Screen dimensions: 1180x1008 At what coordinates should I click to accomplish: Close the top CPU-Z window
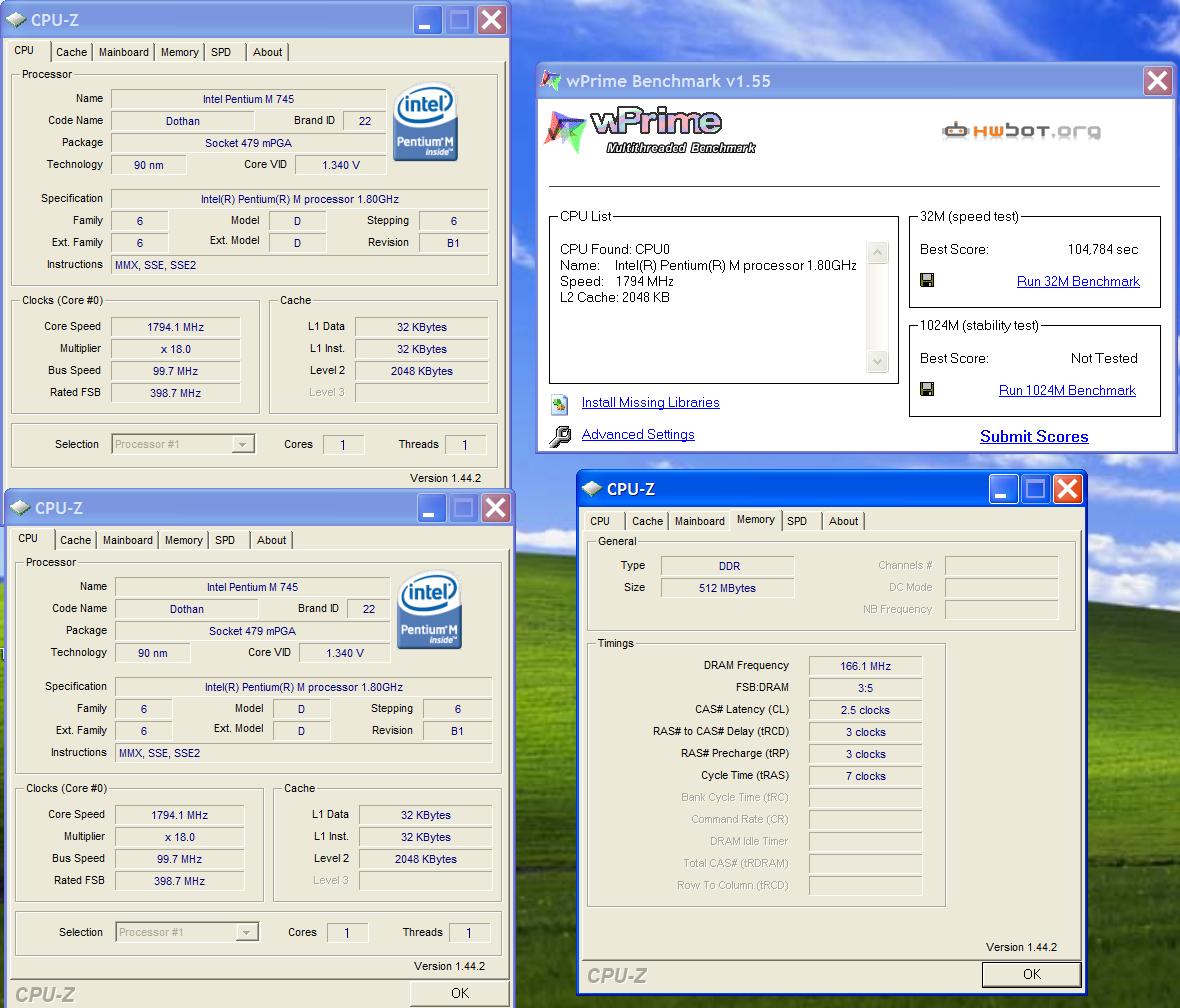point(492,20)
